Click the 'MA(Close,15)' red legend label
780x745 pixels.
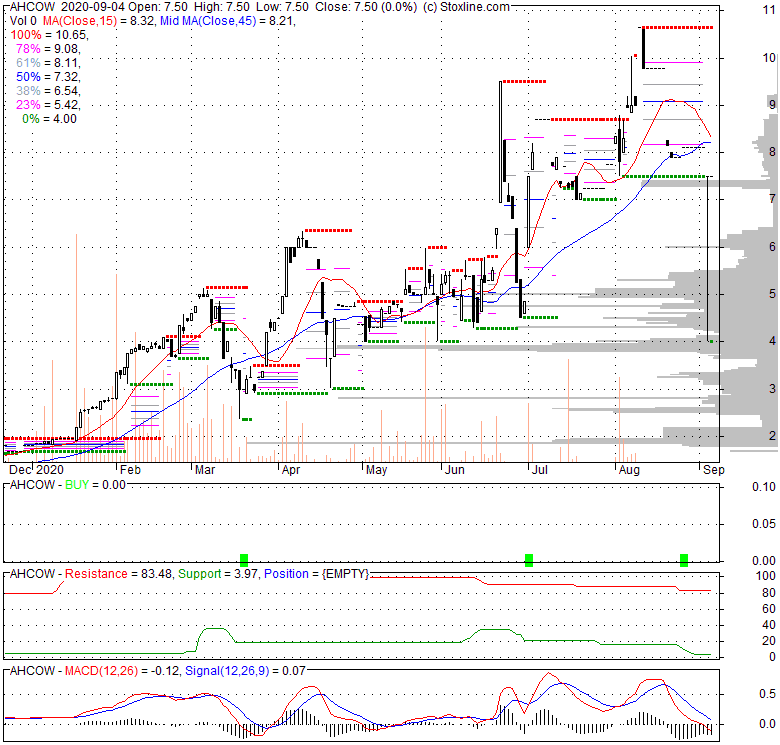click(80, 21)
